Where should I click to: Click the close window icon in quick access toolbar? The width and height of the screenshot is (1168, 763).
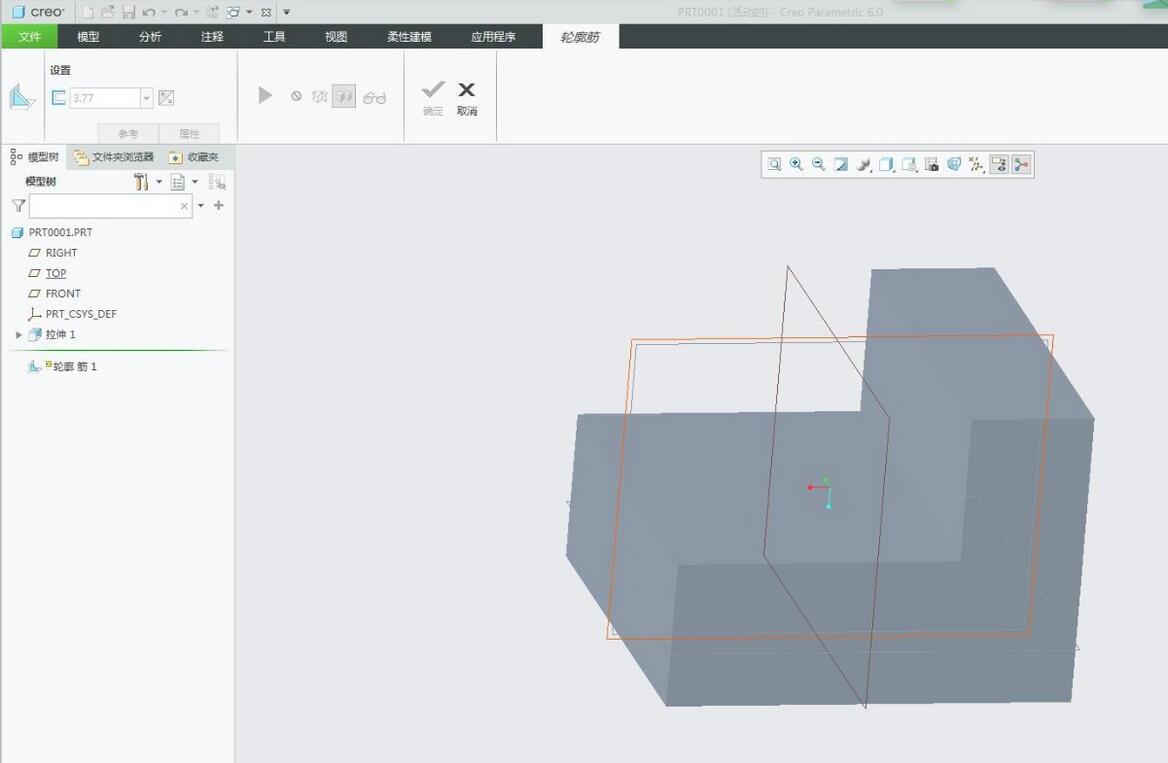point(266,13)
